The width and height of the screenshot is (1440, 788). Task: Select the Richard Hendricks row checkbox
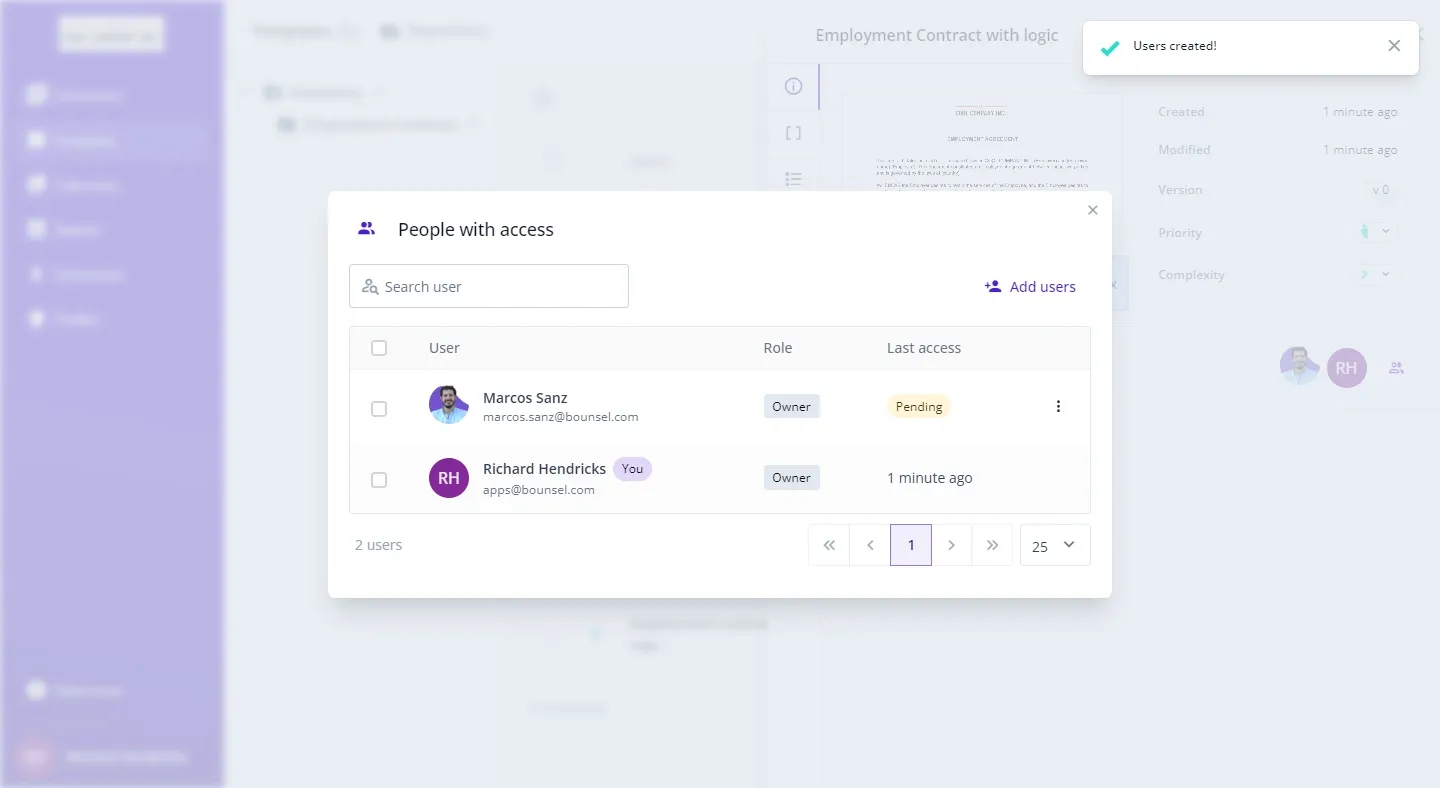click(379, 480)
